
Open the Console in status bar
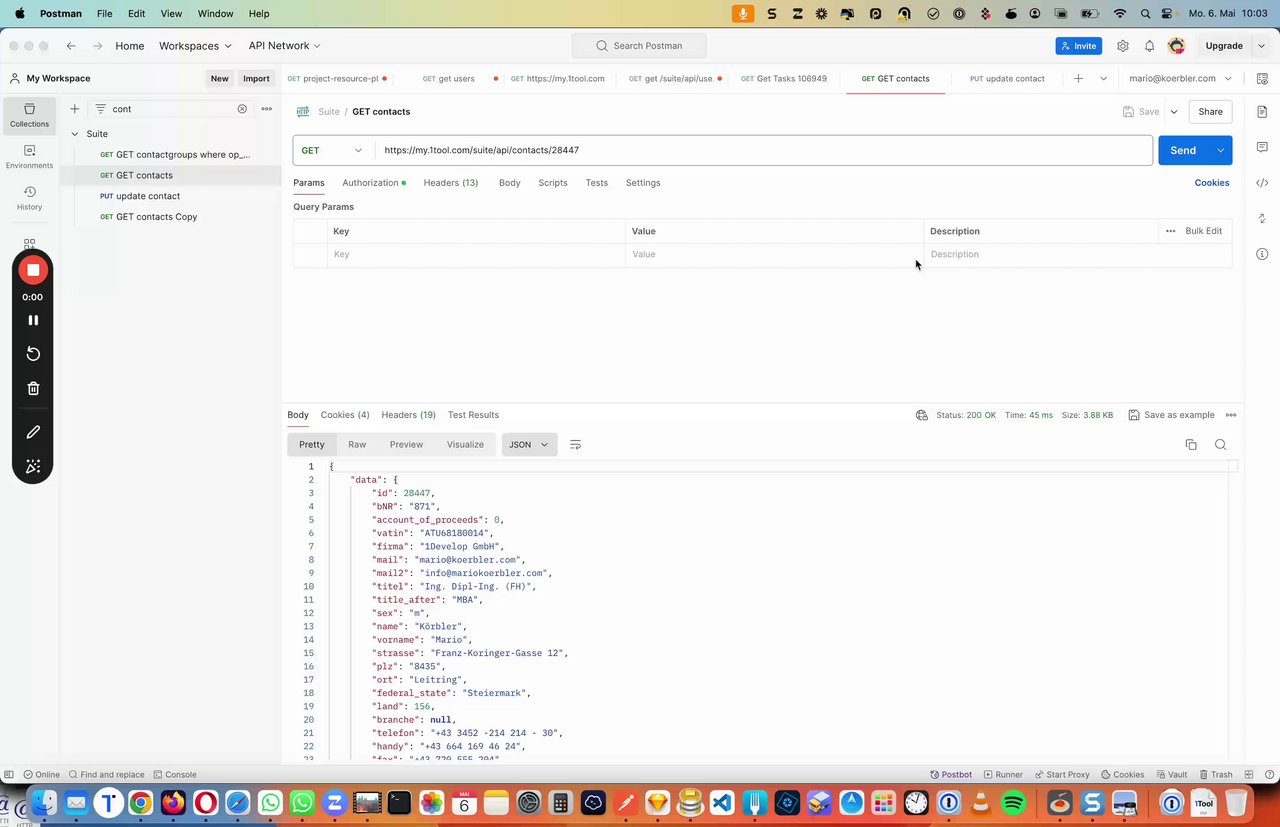coord(174,775)
